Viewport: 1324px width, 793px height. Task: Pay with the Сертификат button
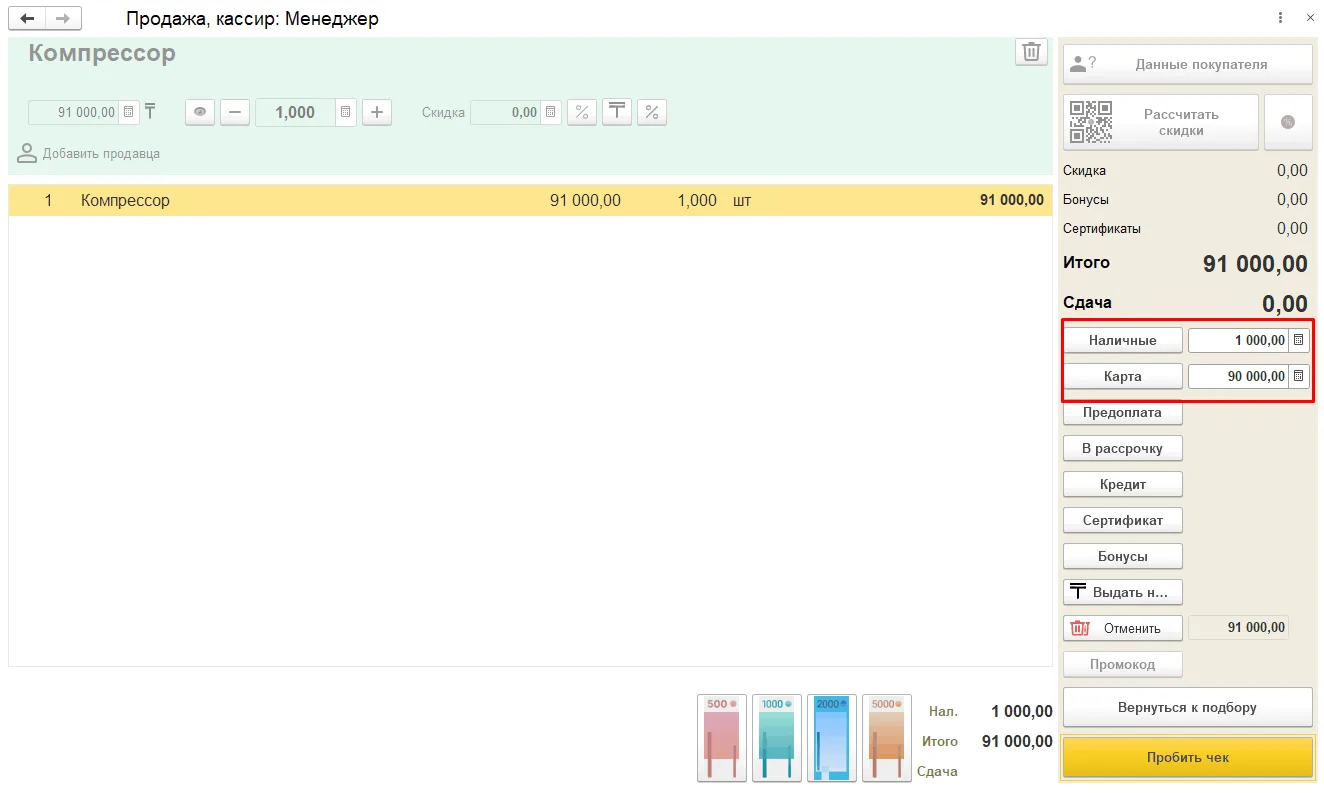(1123, 520)
